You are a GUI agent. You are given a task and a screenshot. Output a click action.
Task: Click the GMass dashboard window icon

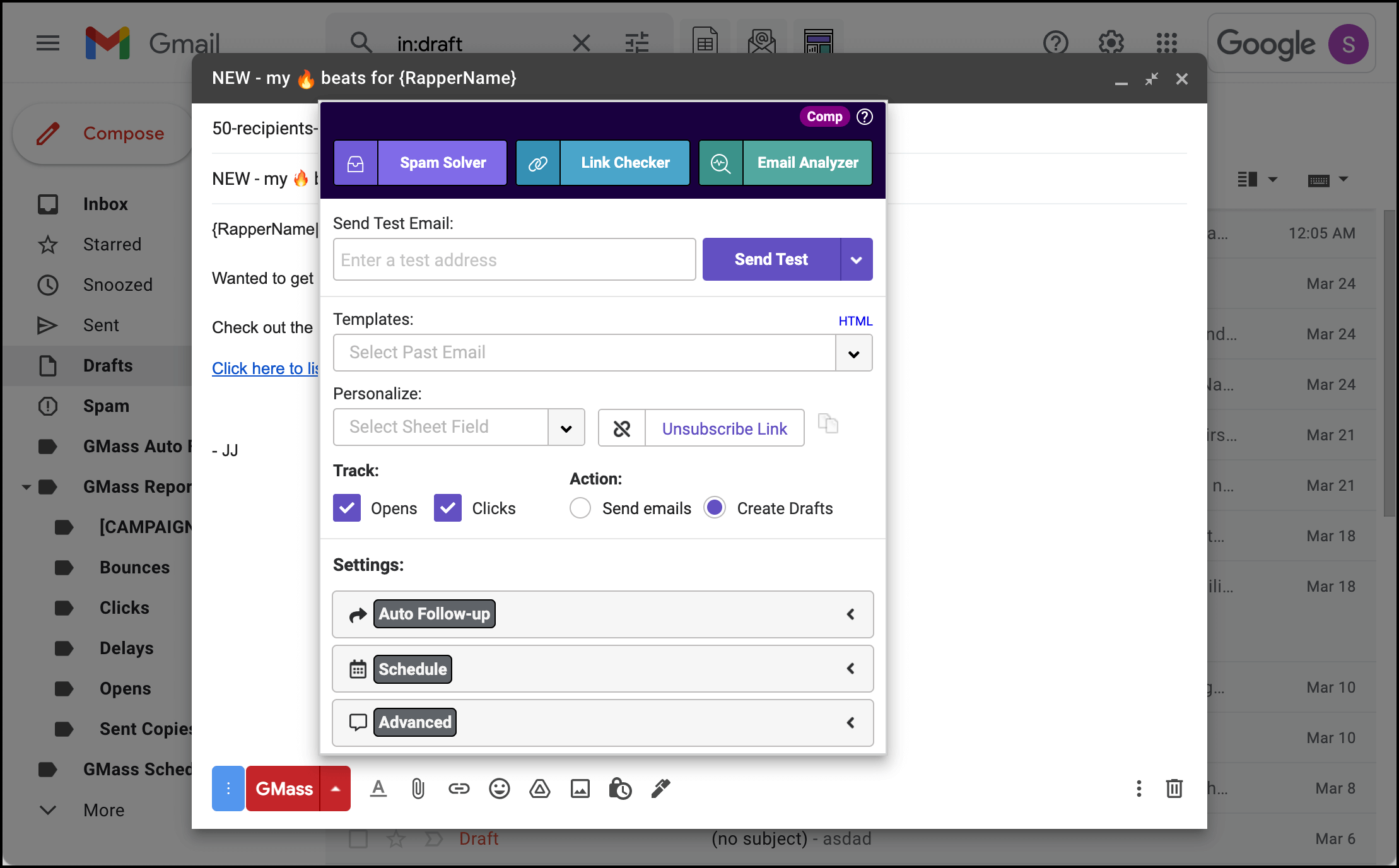pyautogui.click(x=819, y=42)
